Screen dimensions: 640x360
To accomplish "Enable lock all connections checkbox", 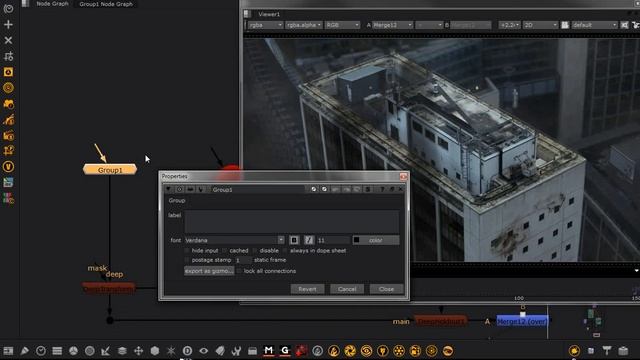I will pyautogui.click(x=239, y=271).
